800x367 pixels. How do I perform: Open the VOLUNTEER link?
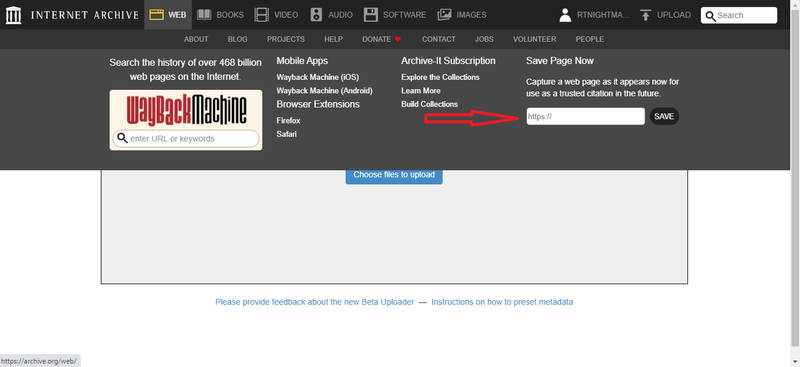(x=535, y=39)
